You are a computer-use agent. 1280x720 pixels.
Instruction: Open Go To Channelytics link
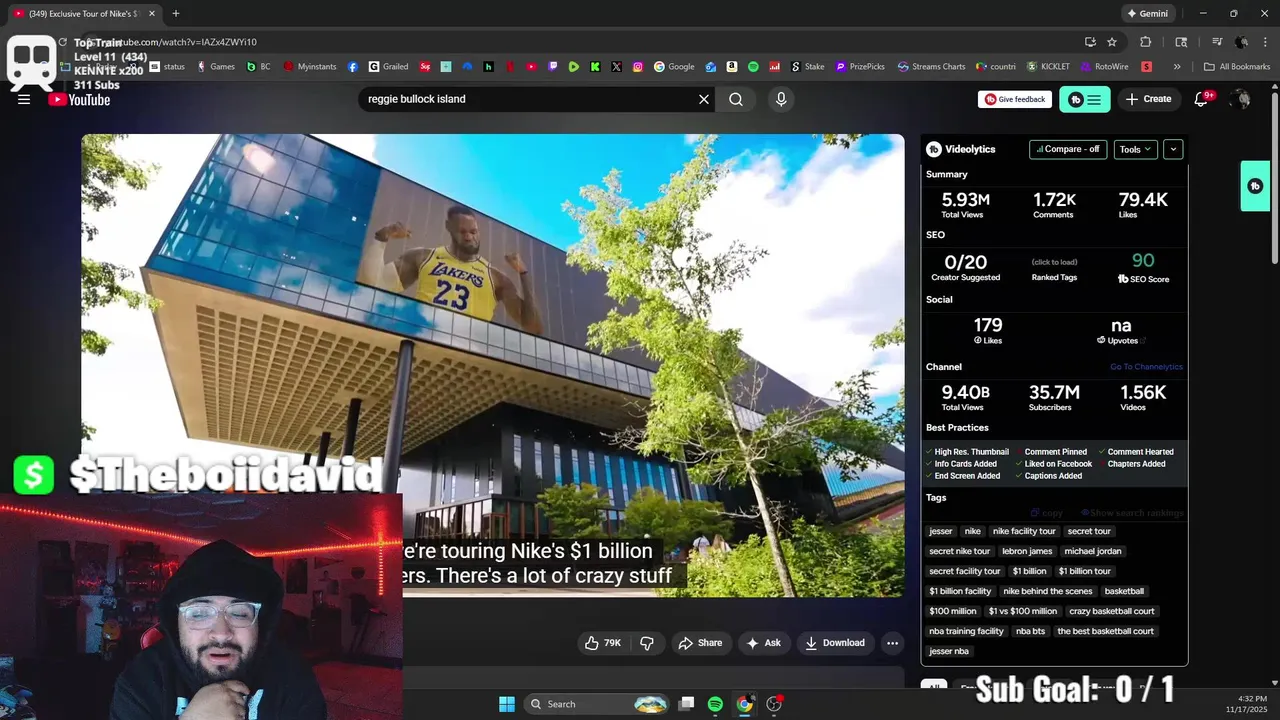point(1146,367)
